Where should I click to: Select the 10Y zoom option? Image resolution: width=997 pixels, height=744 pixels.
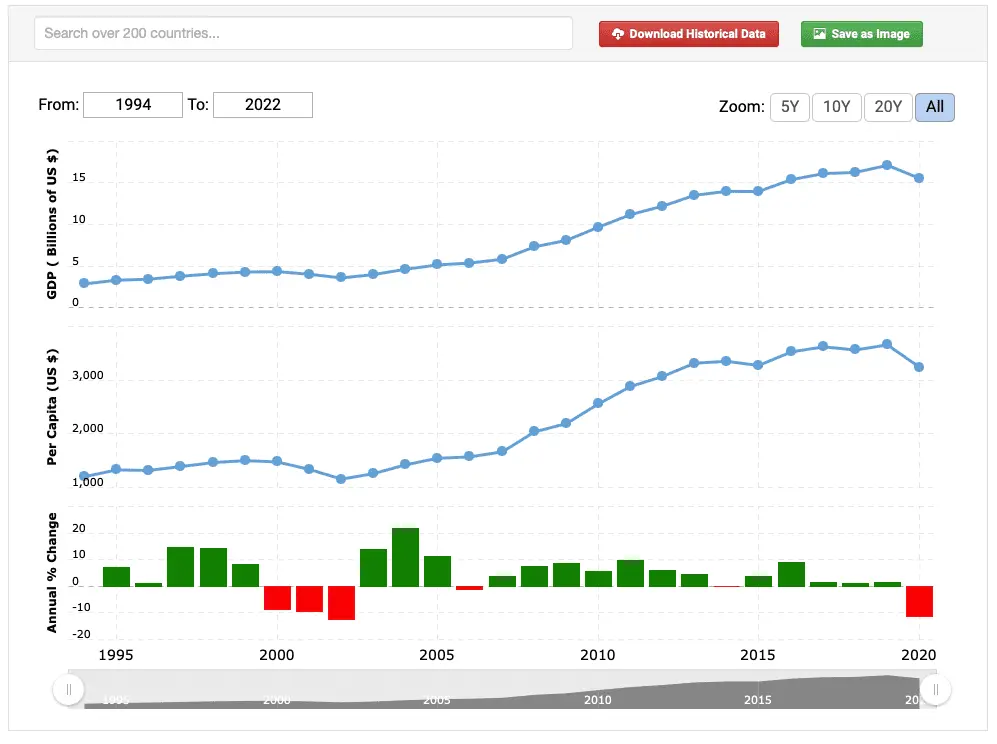pyautogui.click(x=836, y=107)
